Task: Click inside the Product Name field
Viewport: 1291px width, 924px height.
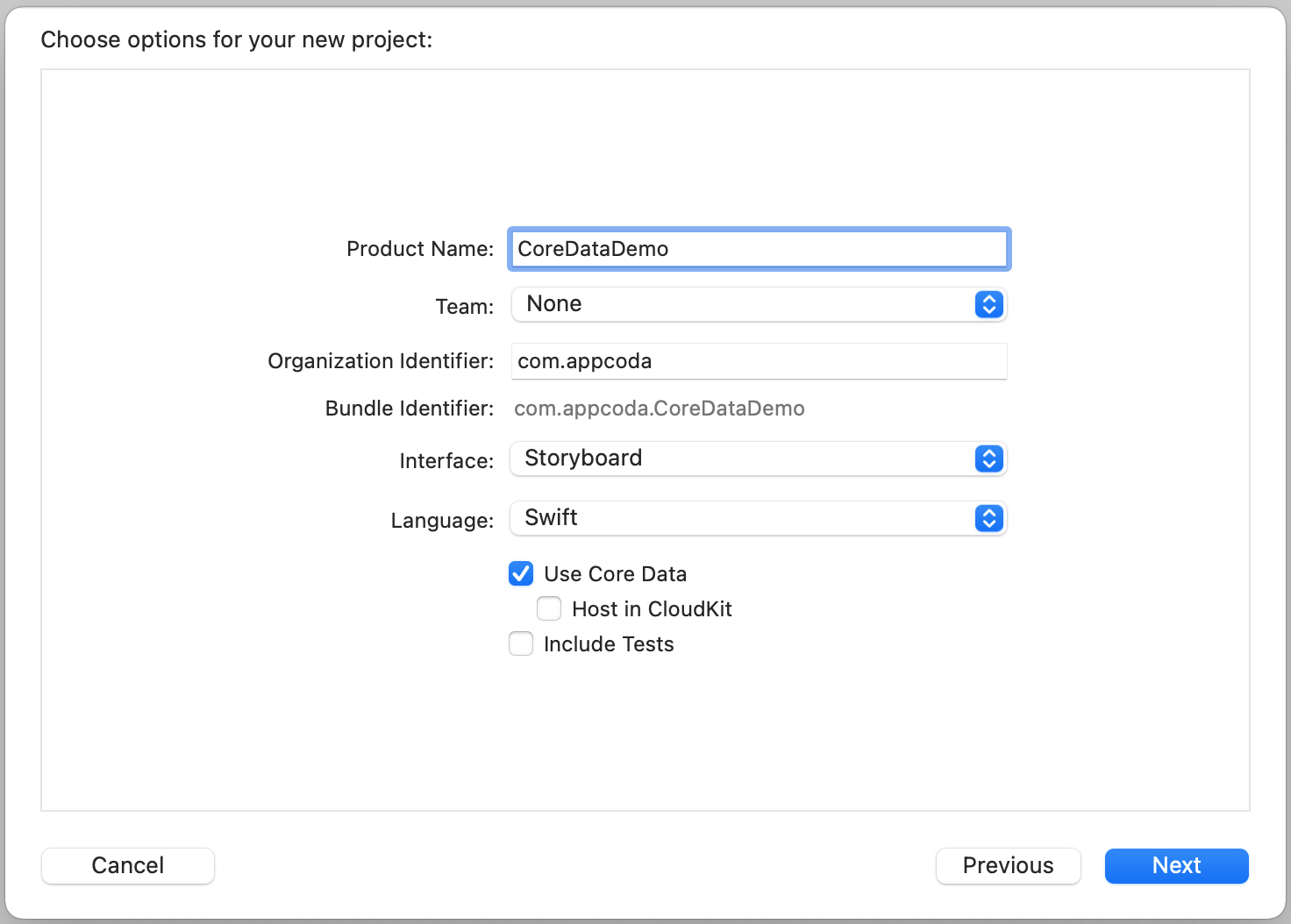Action: (759, 249)
